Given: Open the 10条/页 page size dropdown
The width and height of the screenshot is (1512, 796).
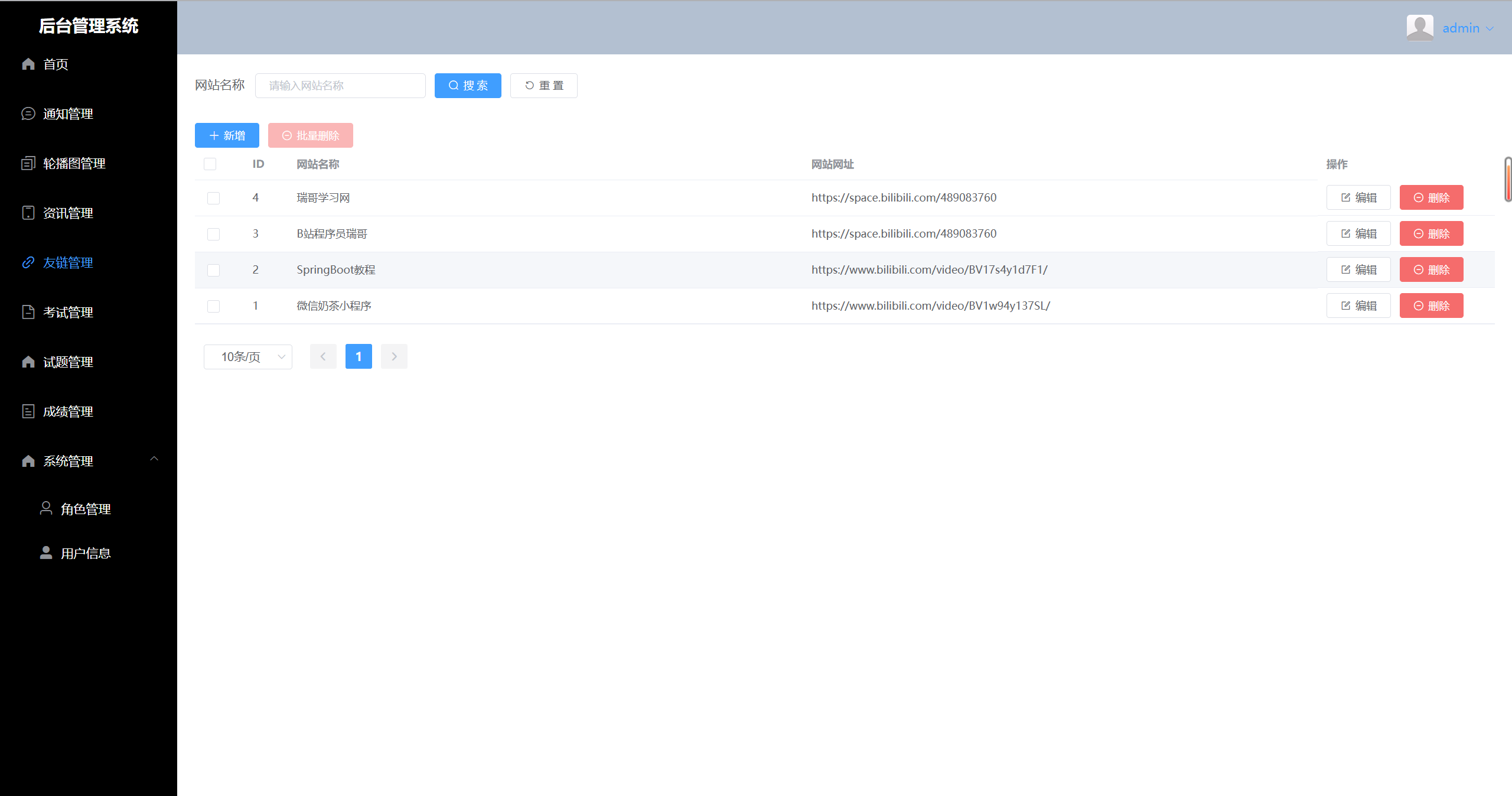Looking at the screenshot, I should point(248,356).
